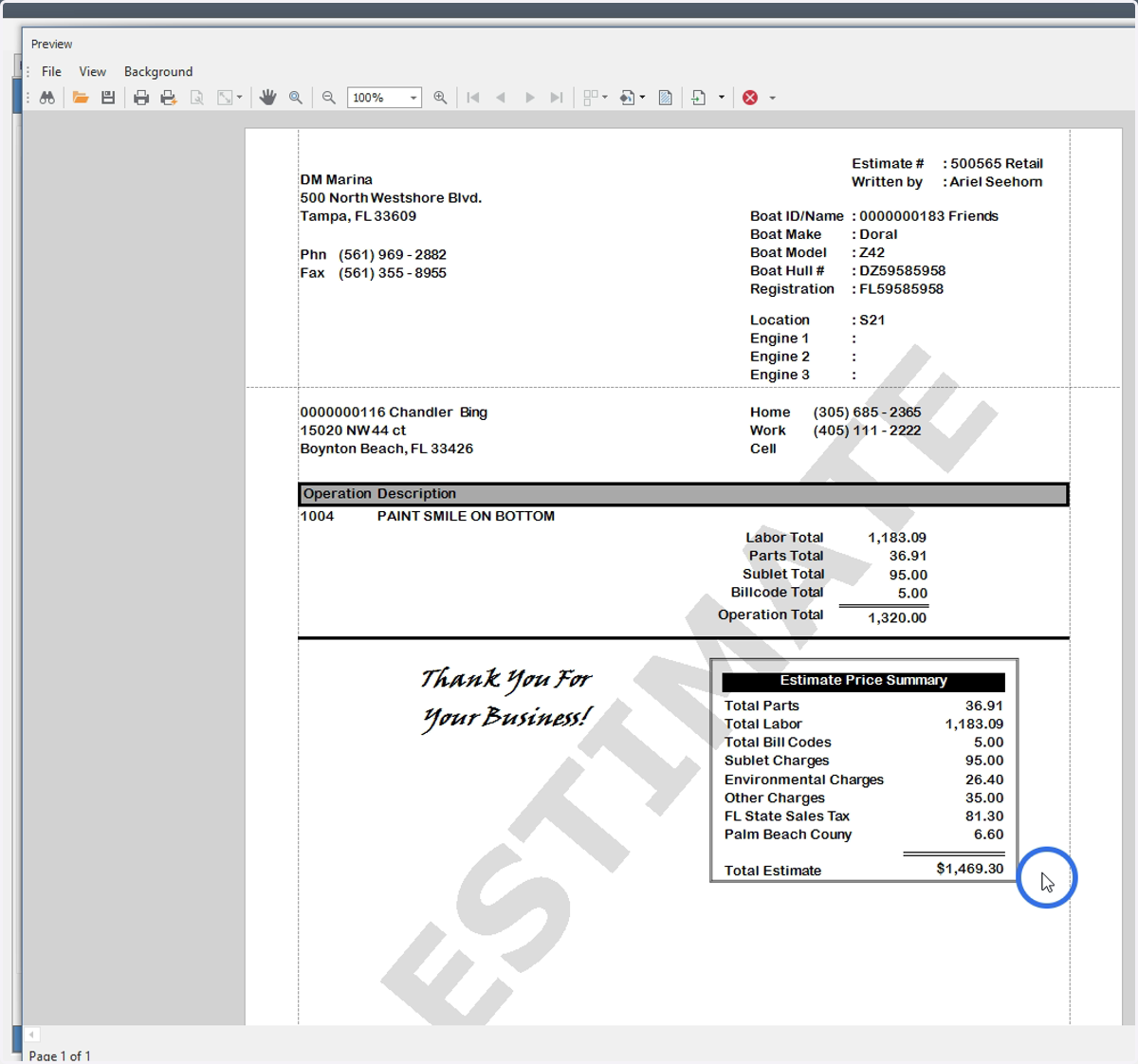The height and width of the screenshot is (1064, 1138).
Task: Click the 'Sublet Charges' summary row label
Action: point(777,761)
